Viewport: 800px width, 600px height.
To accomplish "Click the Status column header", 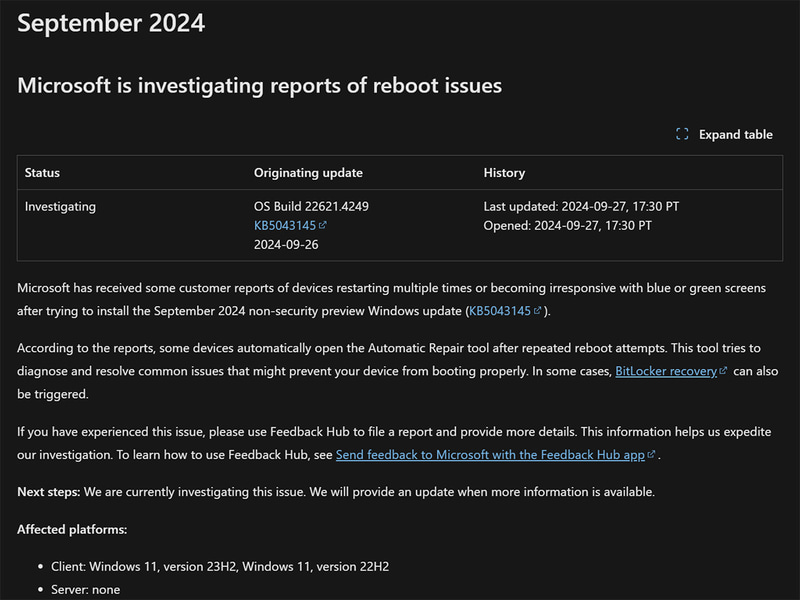I will tap(42, 172).
